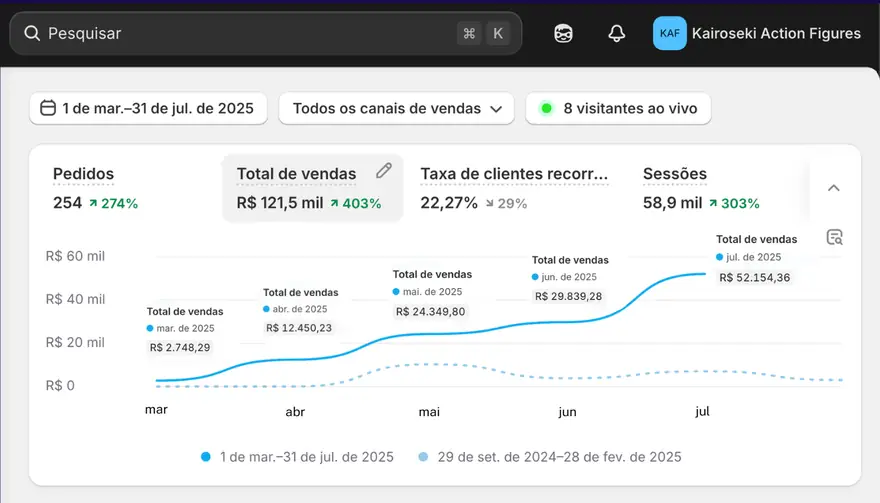The image size is (880, 503).
Task: Click the R$ 12.450,23 value label
Action: tap(299, 328)
